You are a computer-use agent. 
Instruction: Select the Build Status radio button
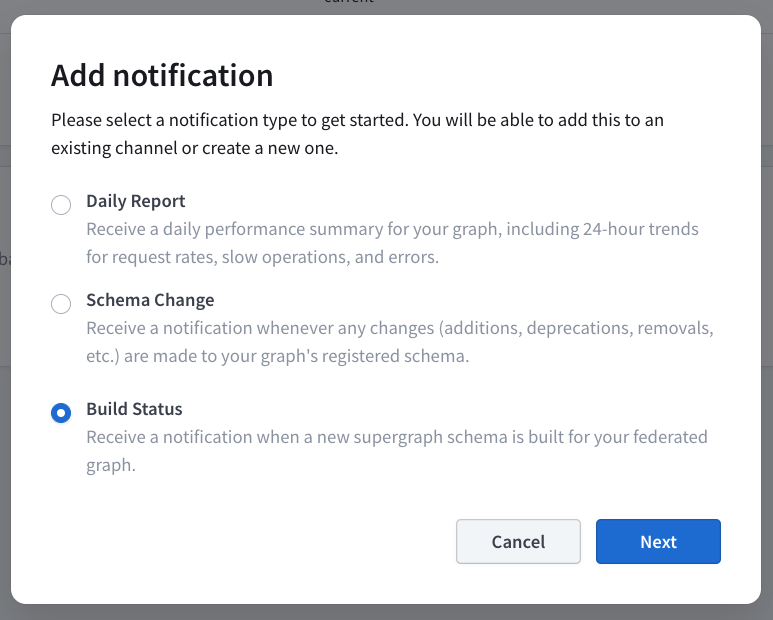click(61, 413)
